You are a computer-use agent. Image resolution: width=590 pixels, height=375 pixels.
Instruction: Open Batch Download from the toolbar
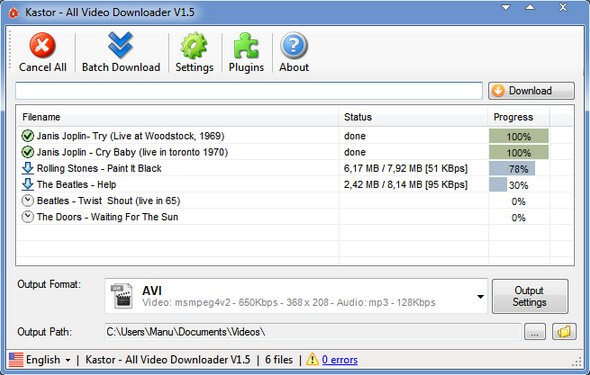tap(121, 53)
